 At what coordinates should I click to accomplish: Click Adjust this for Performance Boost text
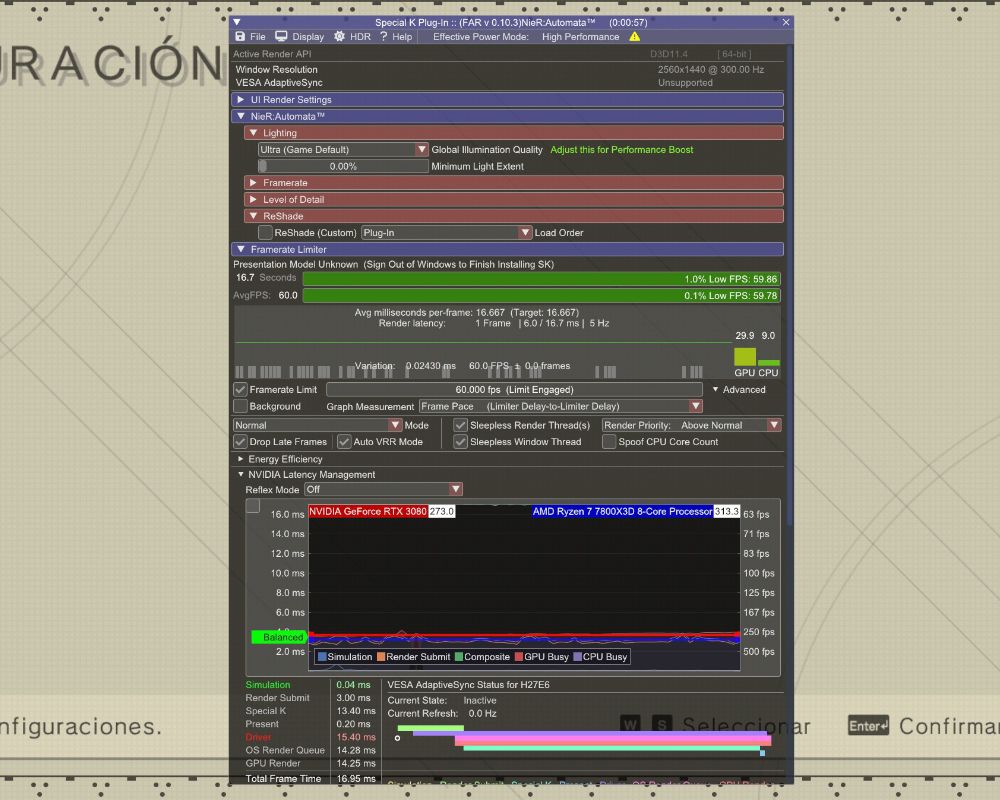click(x=622, y=149)
